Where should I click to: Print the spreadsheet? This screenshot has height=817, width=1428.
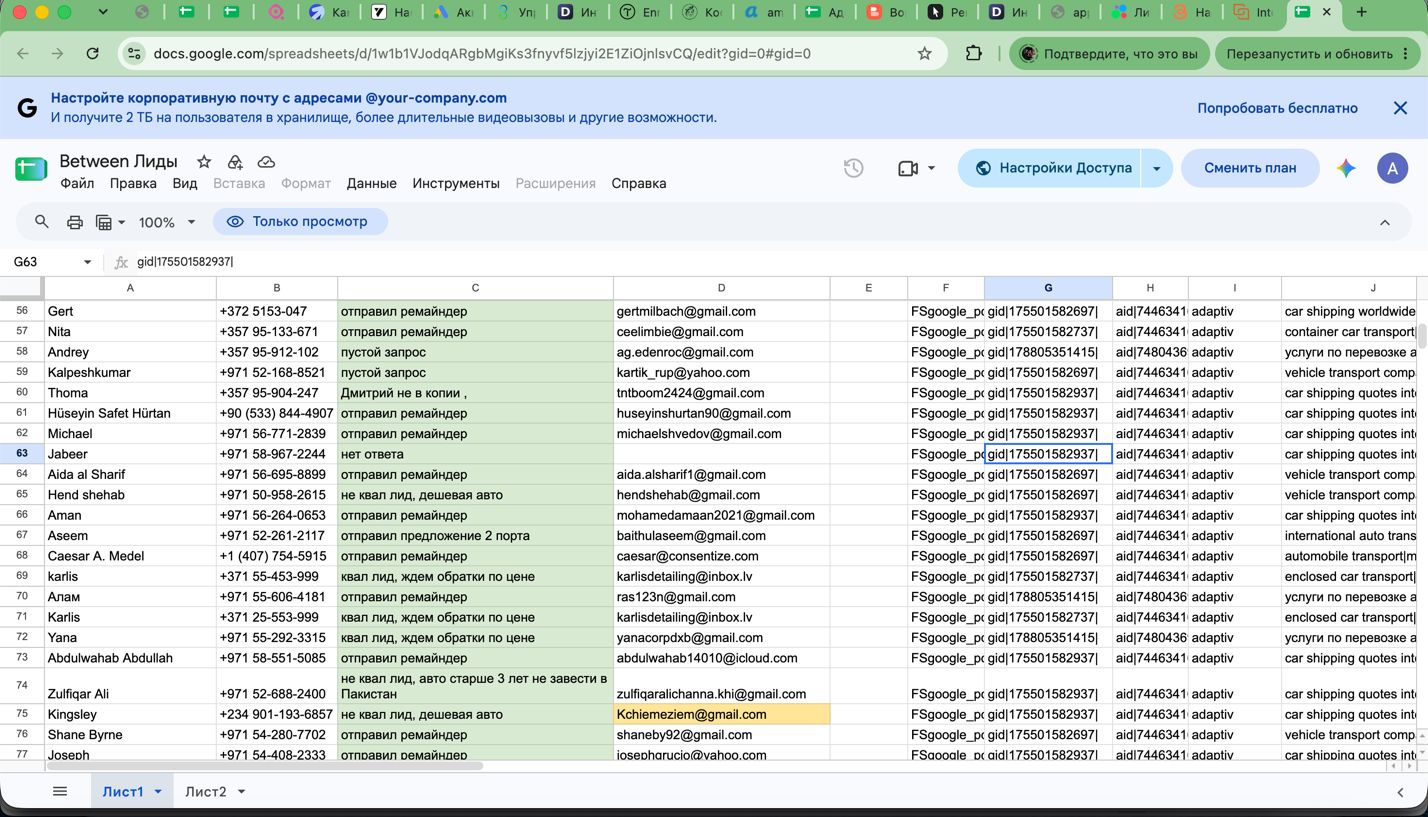pos(75,222)
